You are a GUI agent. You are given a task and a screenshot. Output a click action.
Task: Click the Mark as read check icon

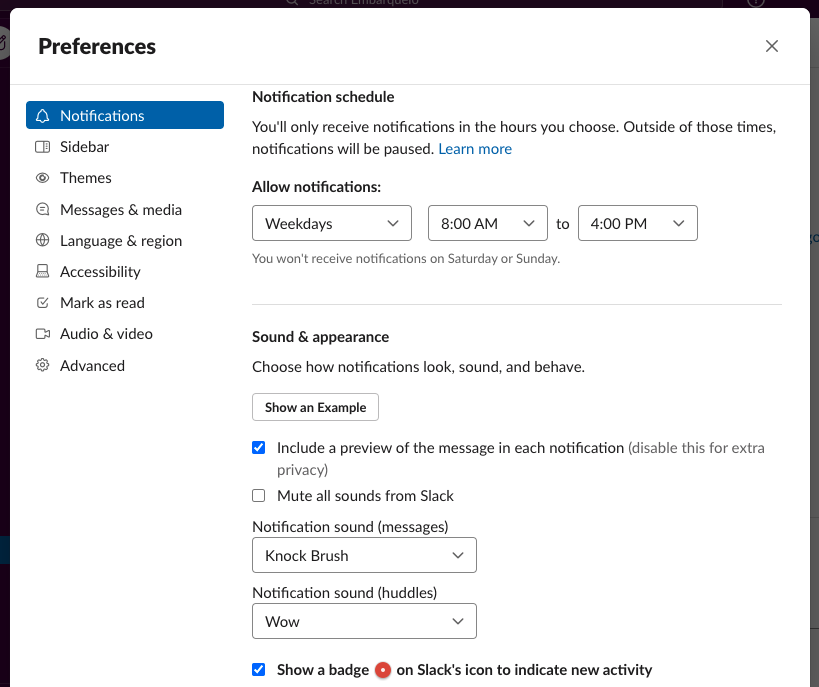[42, 302]
